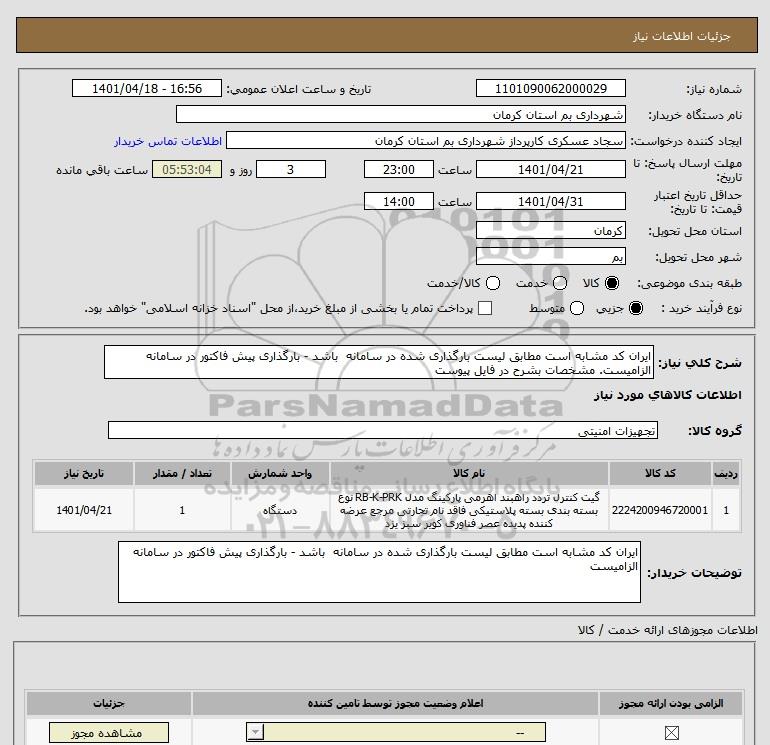This screenshot has width=770, height=745.
Task: Click the اعلام وضعیت مجوز column header
Action: [395, 703]
